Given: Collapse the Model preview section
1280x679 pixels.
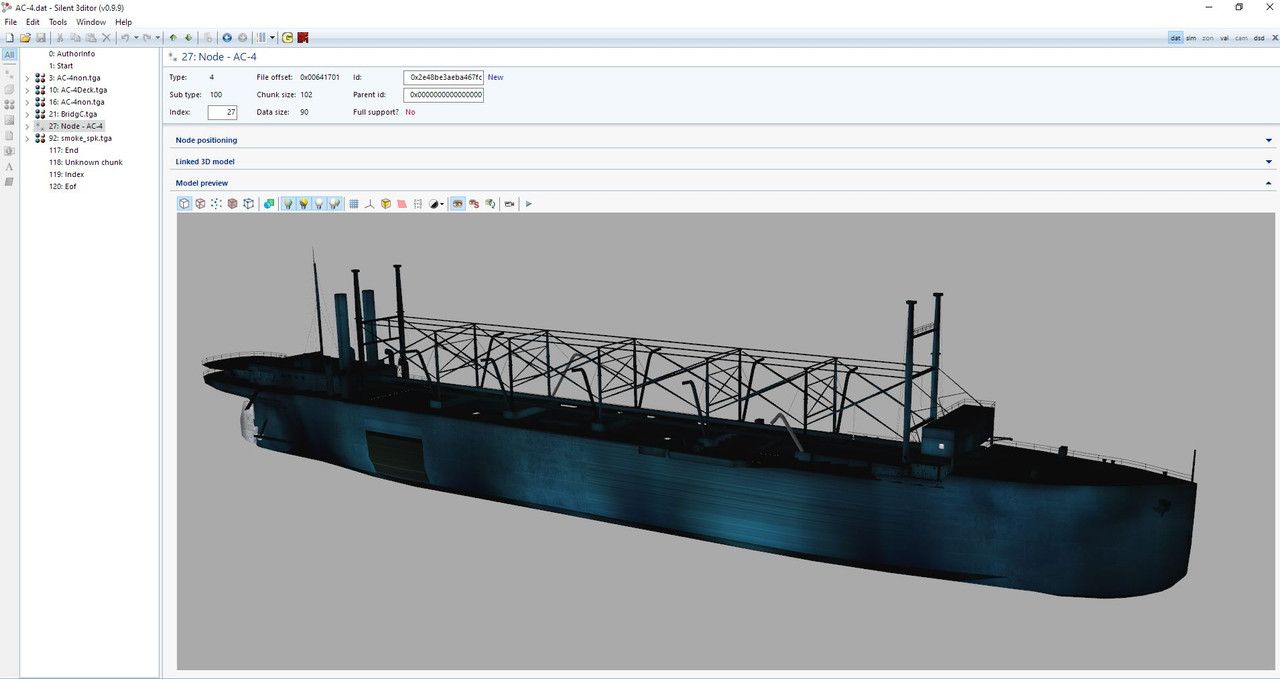Looking at the screenshot, I should pos(1269,183).
